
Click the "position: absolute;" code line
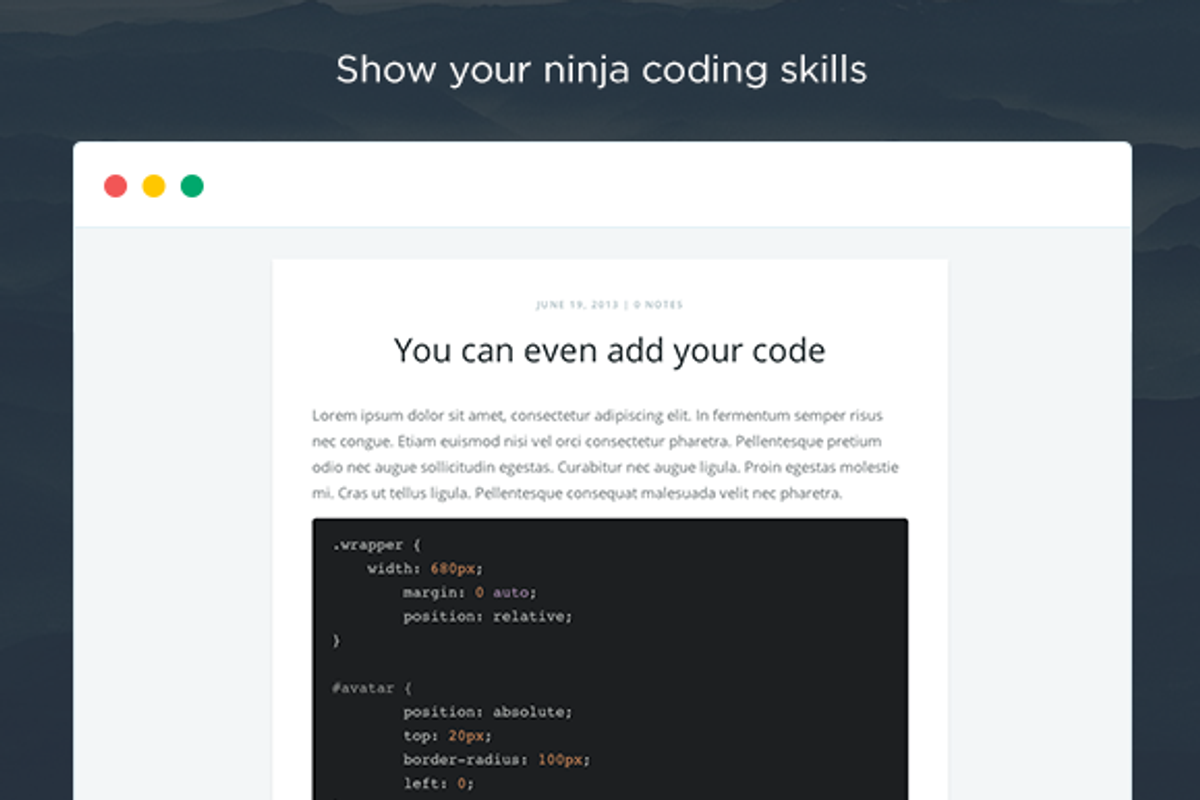click(x=488, y=712)
